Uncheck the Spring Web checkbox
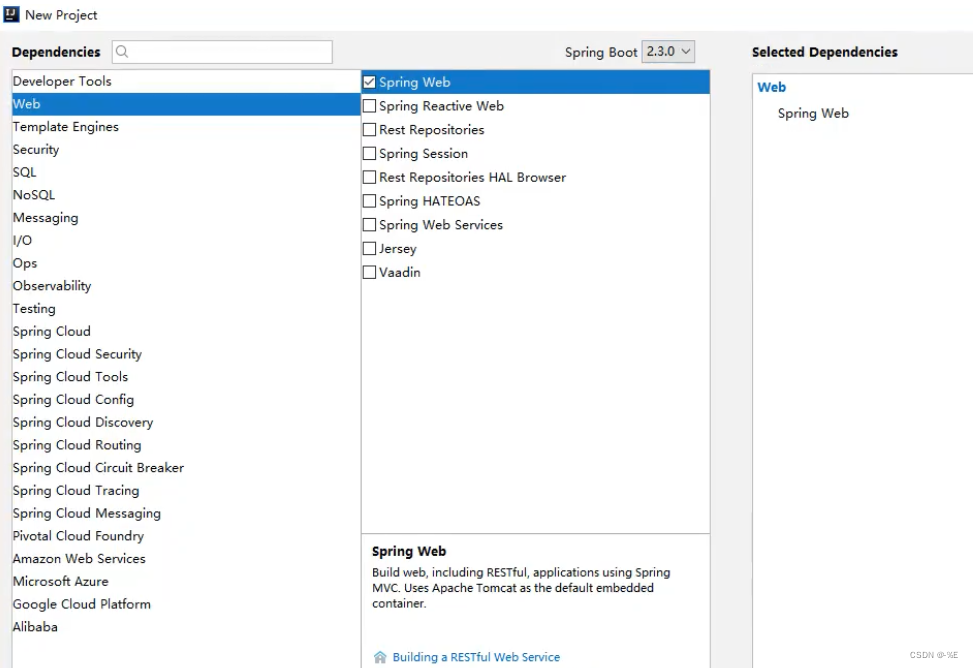The width and height of the screenshot is (973, 668). pos(369,82)
